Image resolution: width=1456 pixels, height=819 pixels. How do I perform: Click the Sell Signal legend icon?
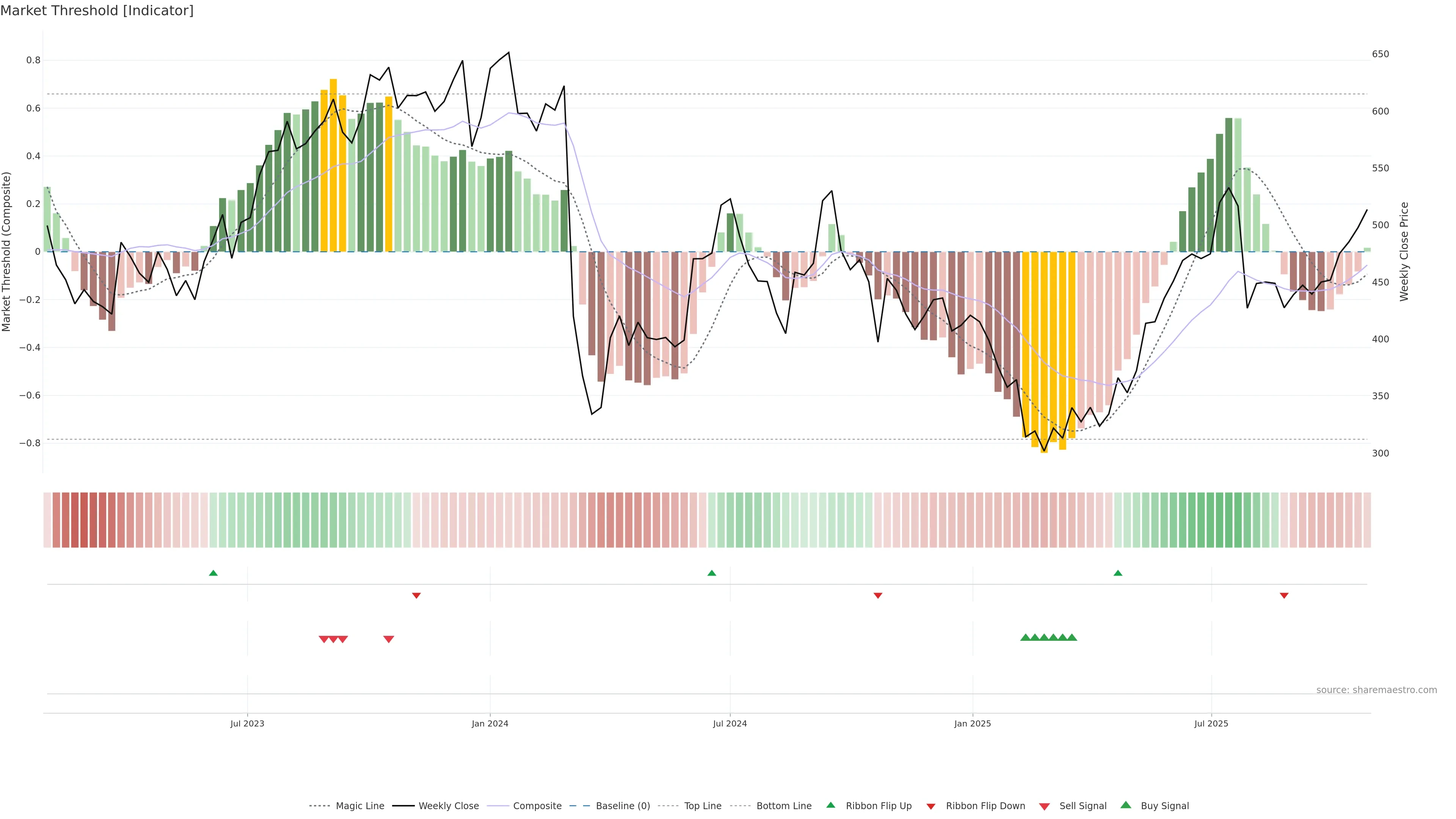[1045, 806]
